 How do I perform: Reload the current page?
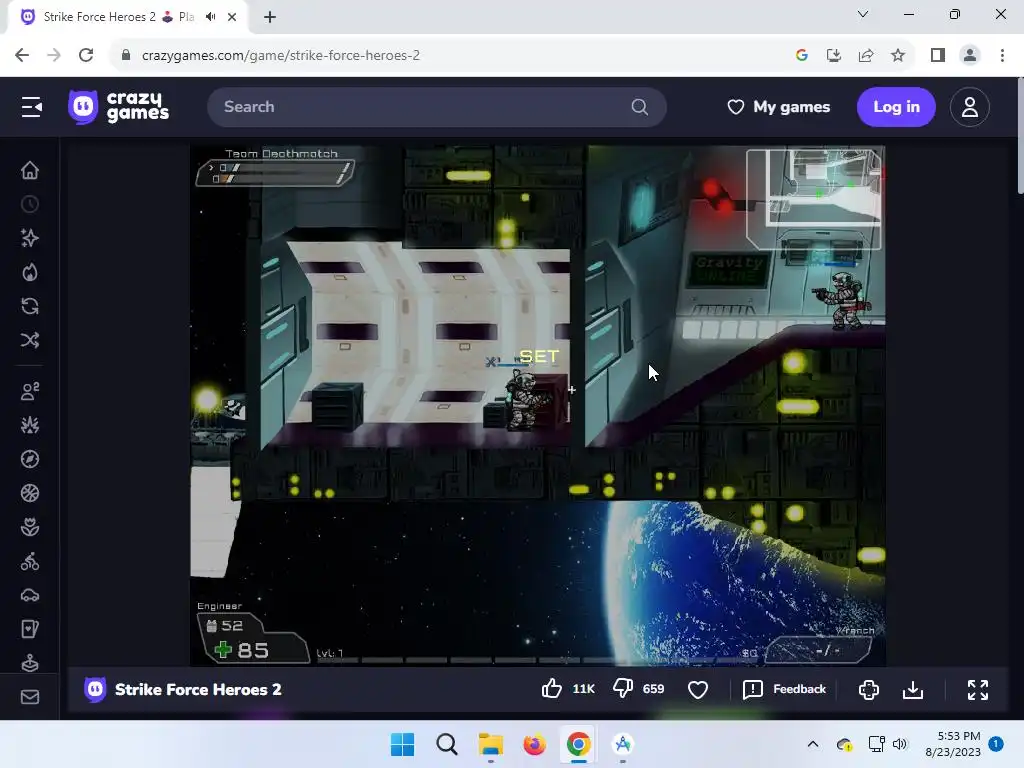coord(86,56)
